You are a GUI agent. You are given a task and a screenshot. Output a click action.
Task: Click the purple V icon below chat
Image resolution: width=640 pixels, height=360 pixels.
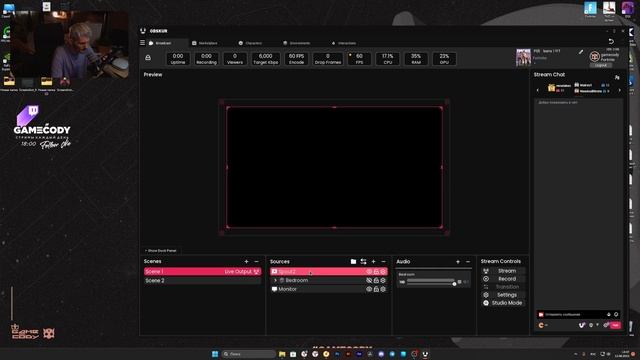point(582,325)
